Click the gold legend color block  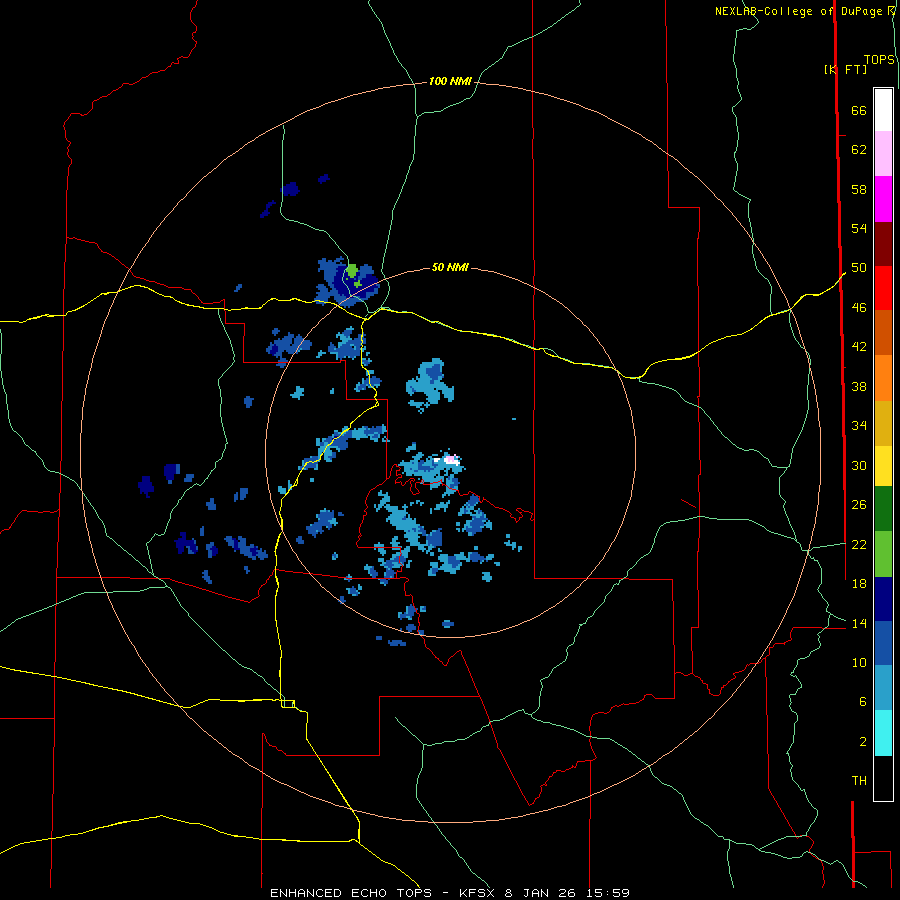883,423
